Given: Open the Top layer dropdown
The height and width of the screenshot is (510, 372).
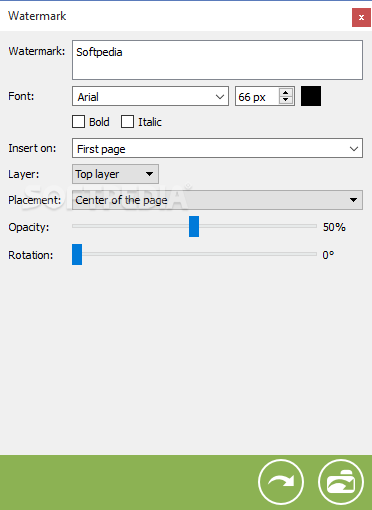Looking at the screenshot, I should pos(115,174).
